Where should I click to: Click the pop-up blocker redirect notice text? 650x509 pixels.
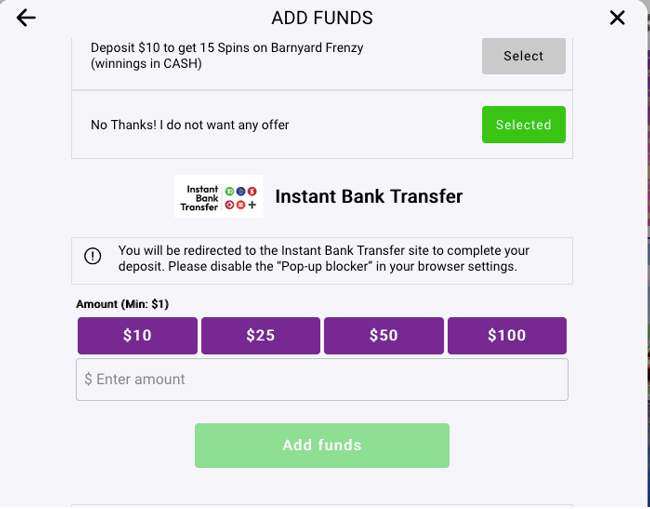[x=323, y=259]
